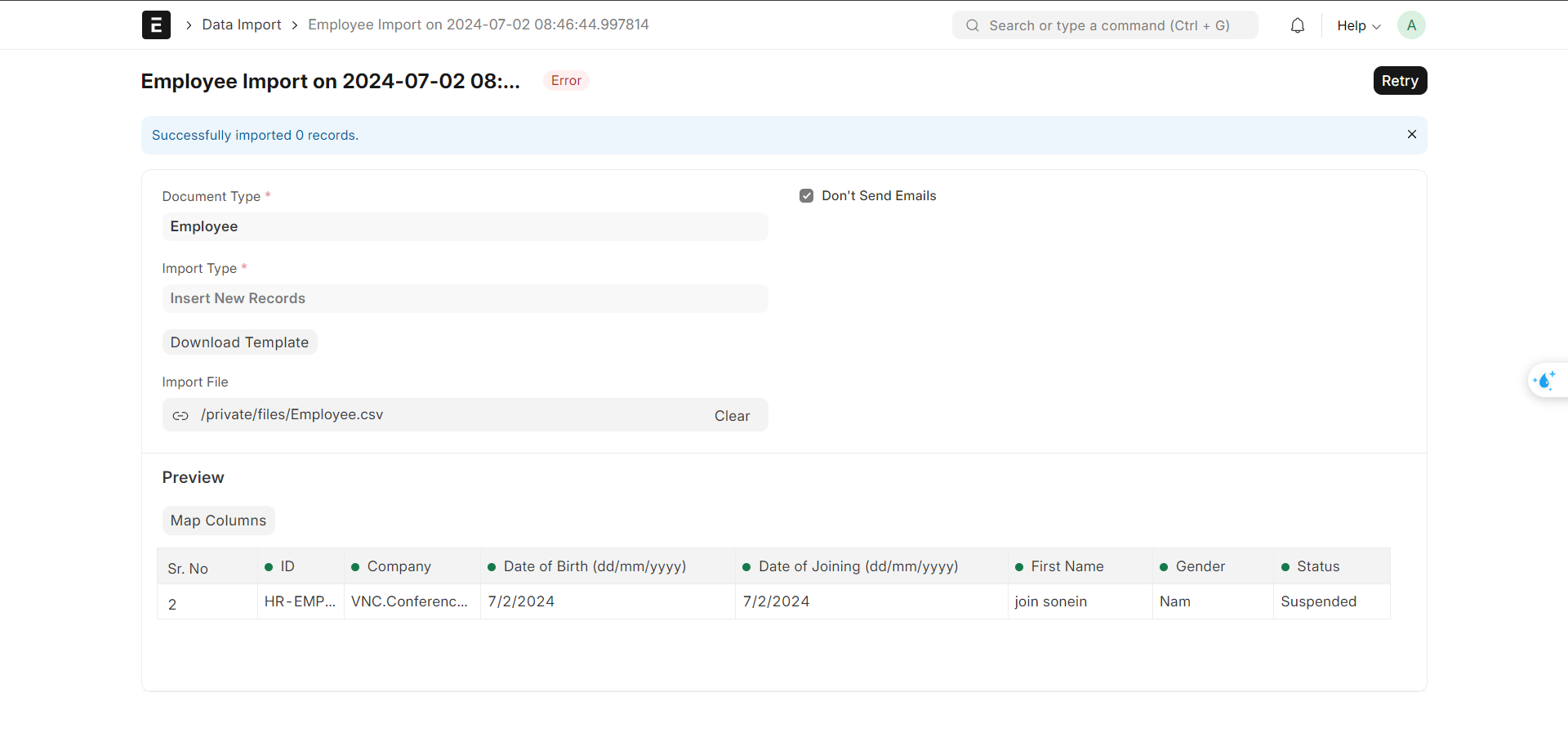Click the ID column header

[x=301, y=566]
